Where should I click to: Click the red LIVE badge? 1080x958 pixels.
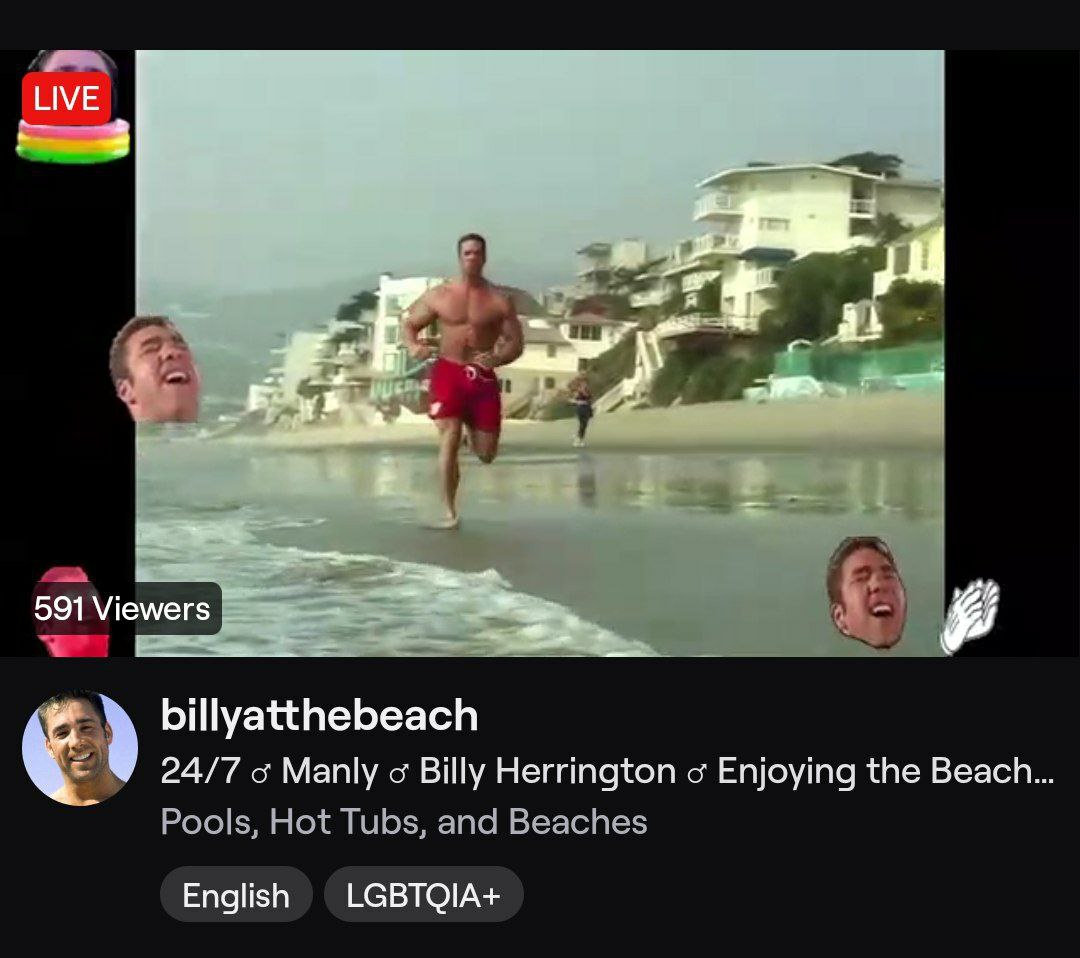coord(66,98)
